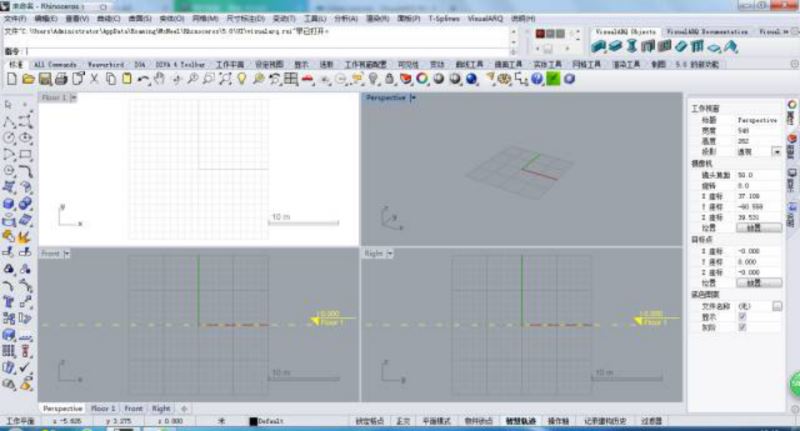Select the arrow pointer tool in left sidebar

[x=9, y=105]
